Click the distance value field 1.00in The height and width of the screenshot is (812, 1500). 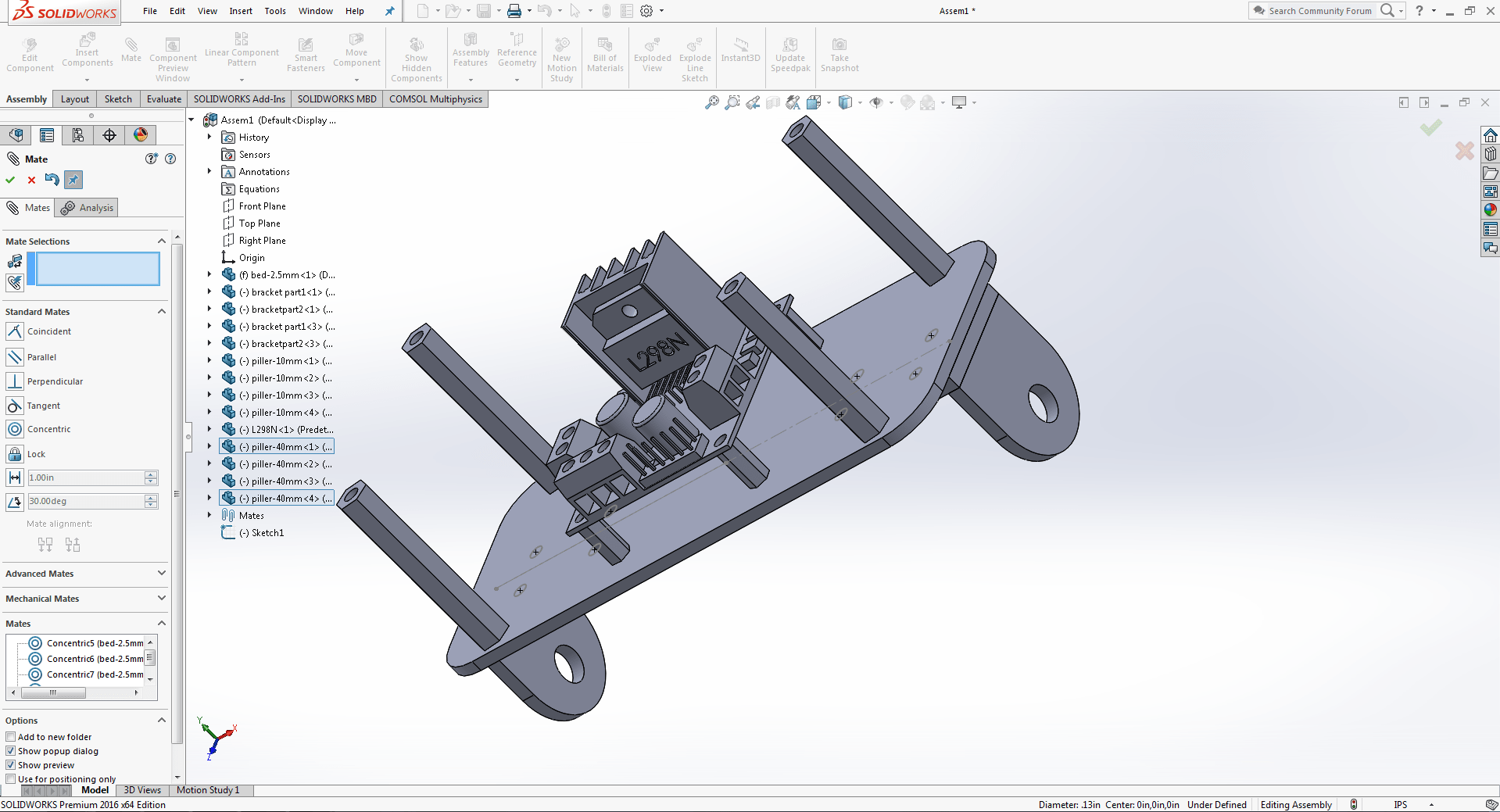[86, 478]
